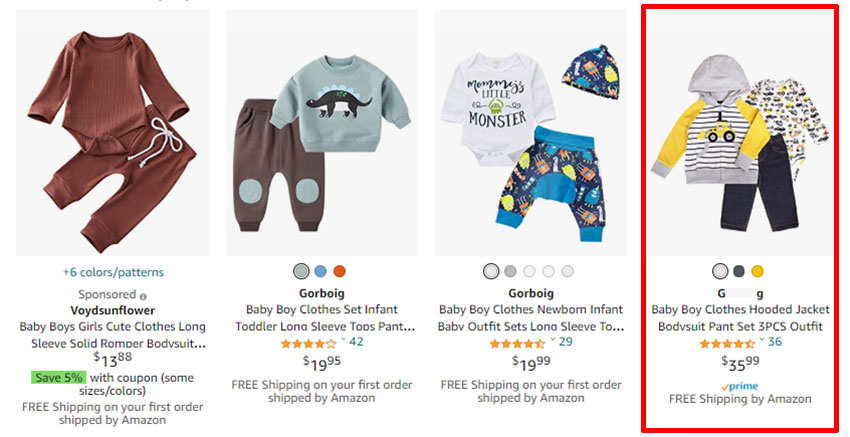Expand rating breakdown arrow beside 29 reviews
The height and width of the screenshot is (437, 850).
coord(552,341)
